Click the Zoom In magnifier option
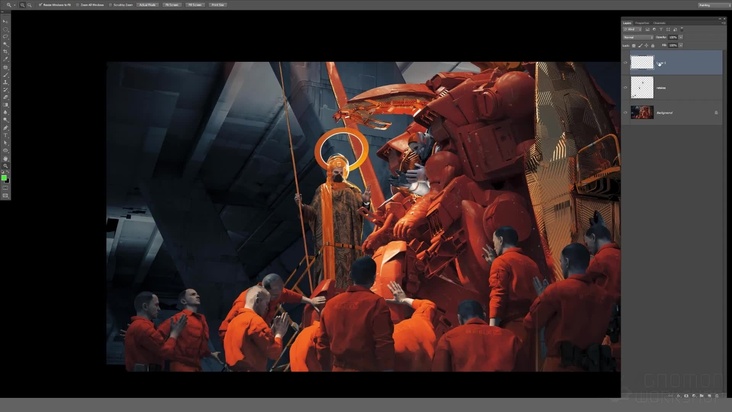Screen dimensions: 732x412 tap(22, 5)
